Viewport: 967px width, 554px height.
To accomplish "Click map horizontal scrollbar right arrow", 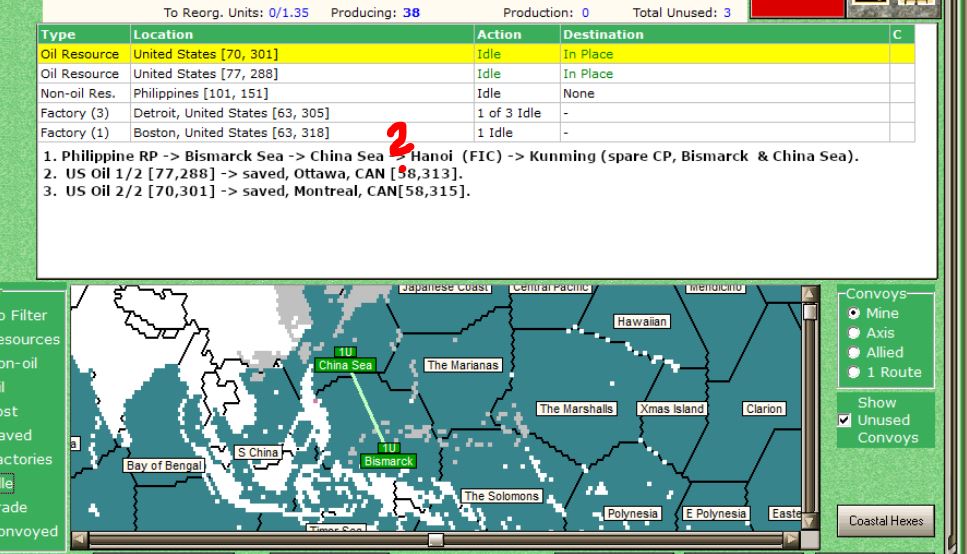I will tap(792, 540).
